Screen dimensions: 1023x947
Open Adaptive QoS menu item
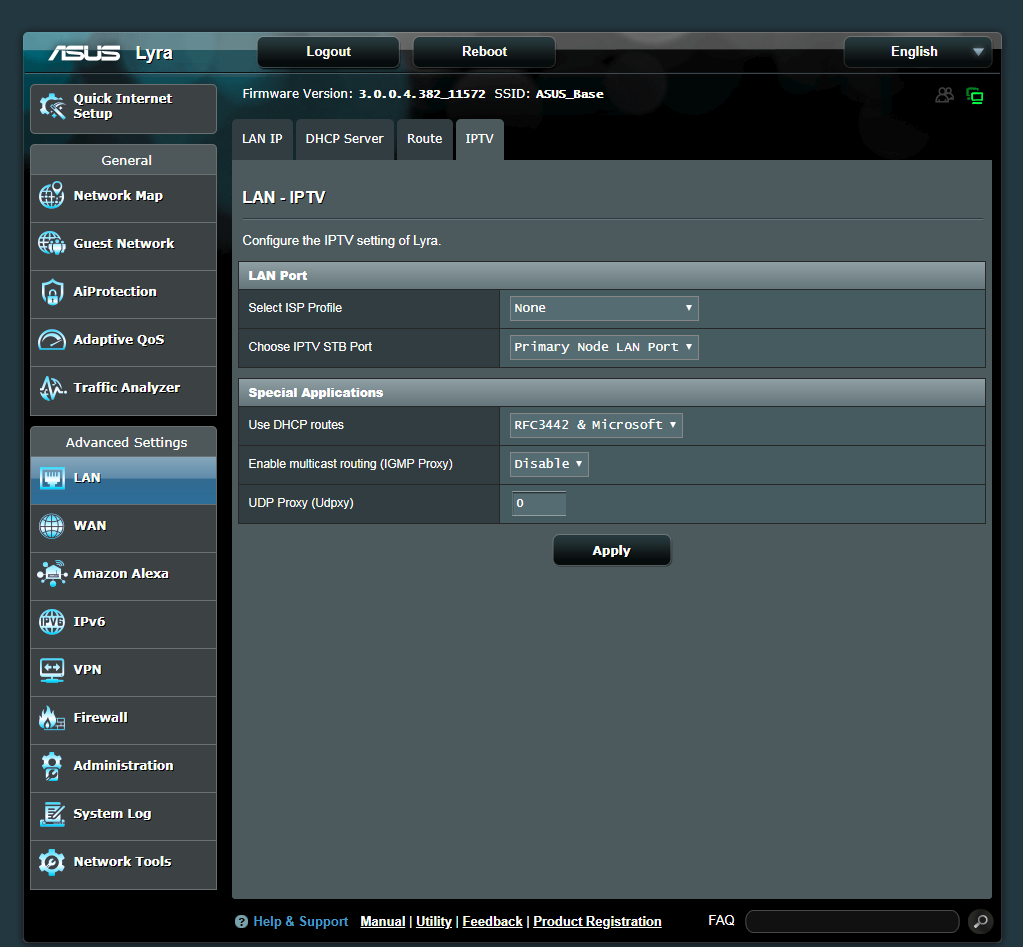(123, 342)
